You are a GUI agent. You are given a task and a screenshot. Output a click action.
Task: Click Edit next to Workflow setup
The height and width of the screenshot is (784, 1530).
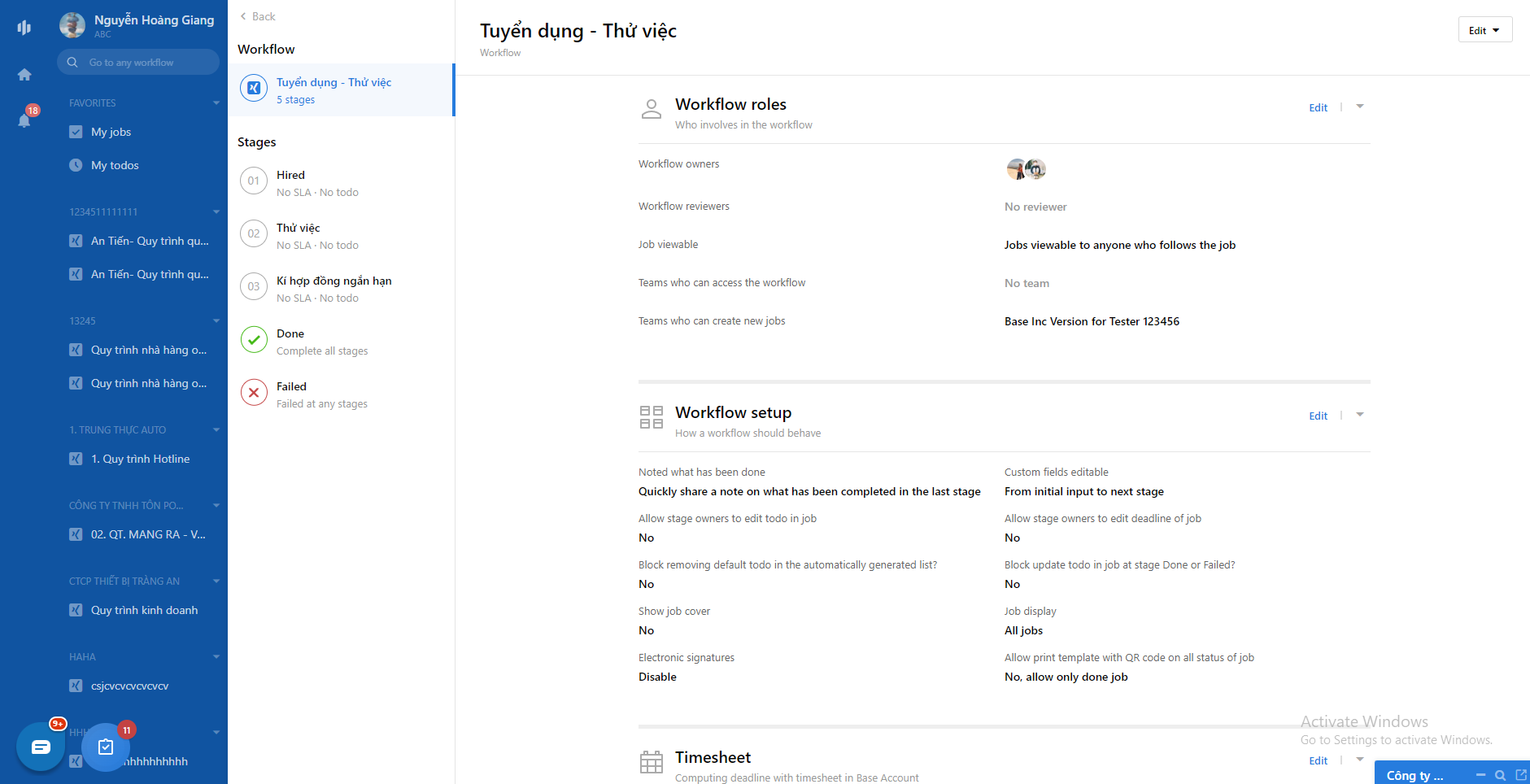[1318, 416]
